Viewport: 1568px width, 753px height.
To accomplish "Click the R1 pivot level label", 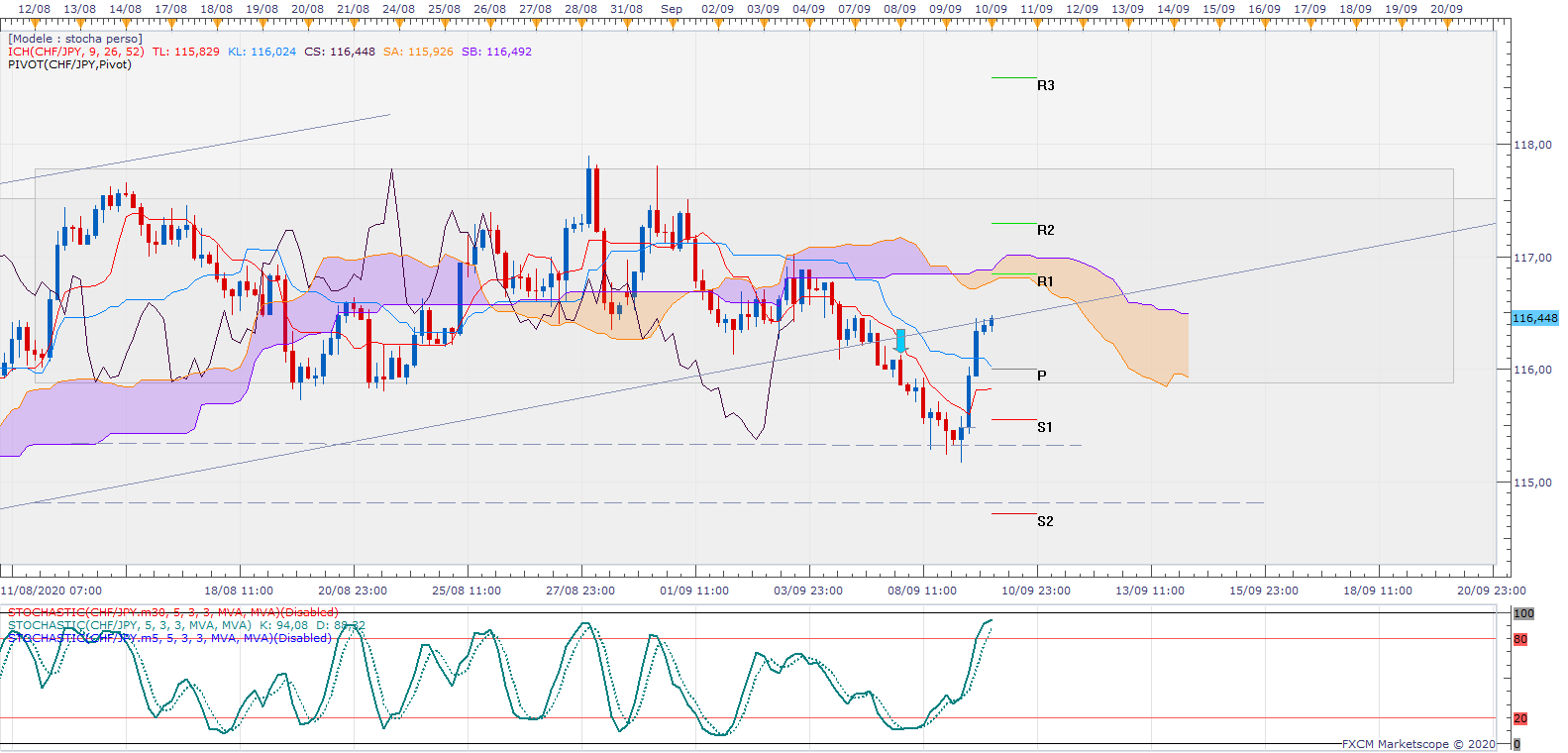I will 1045,281.
